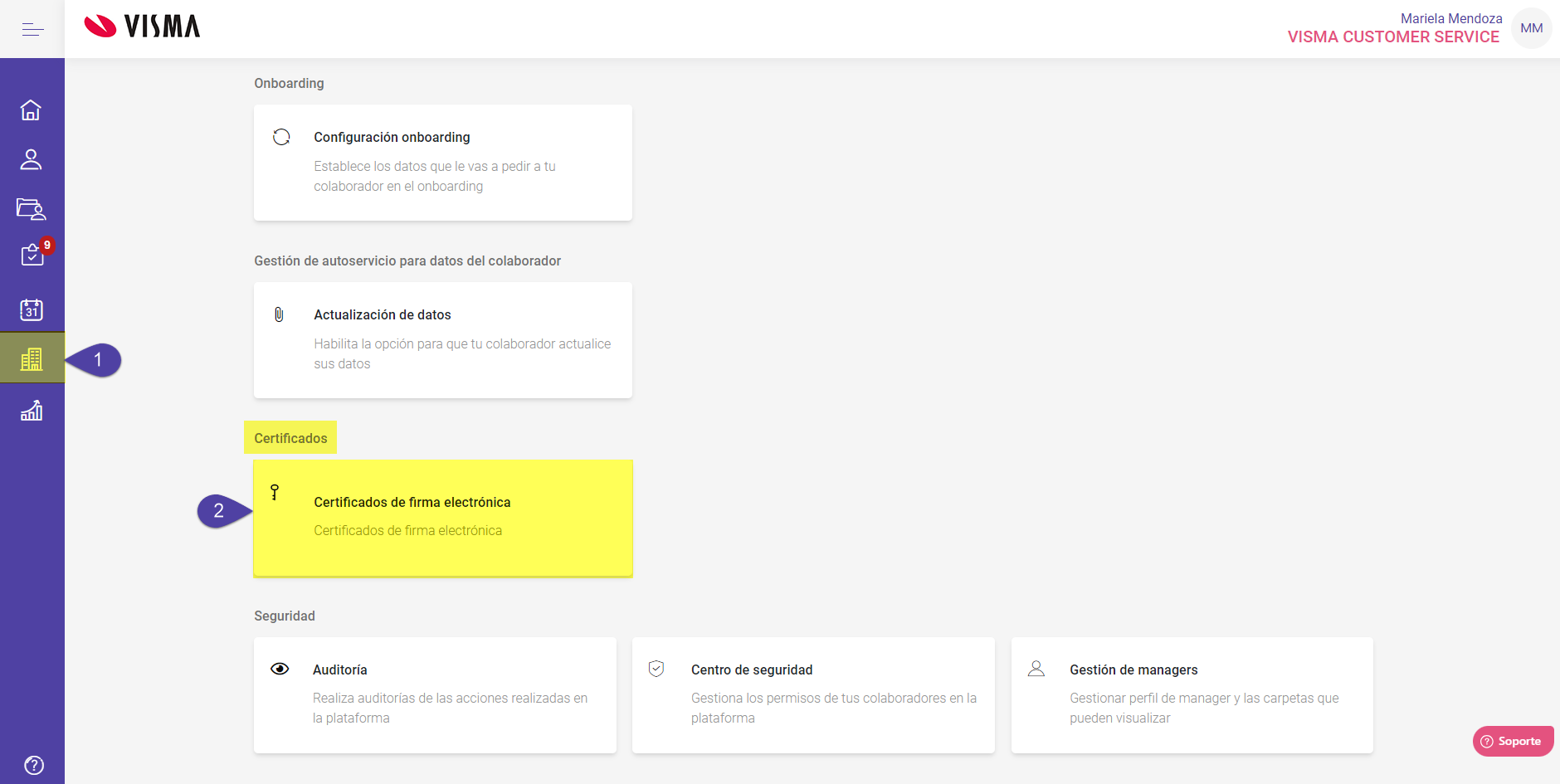Open Certificados de firma electrónica
The width and height of the screenshot is (1560, 784).
pyautogui.click(x=442, y=518)
